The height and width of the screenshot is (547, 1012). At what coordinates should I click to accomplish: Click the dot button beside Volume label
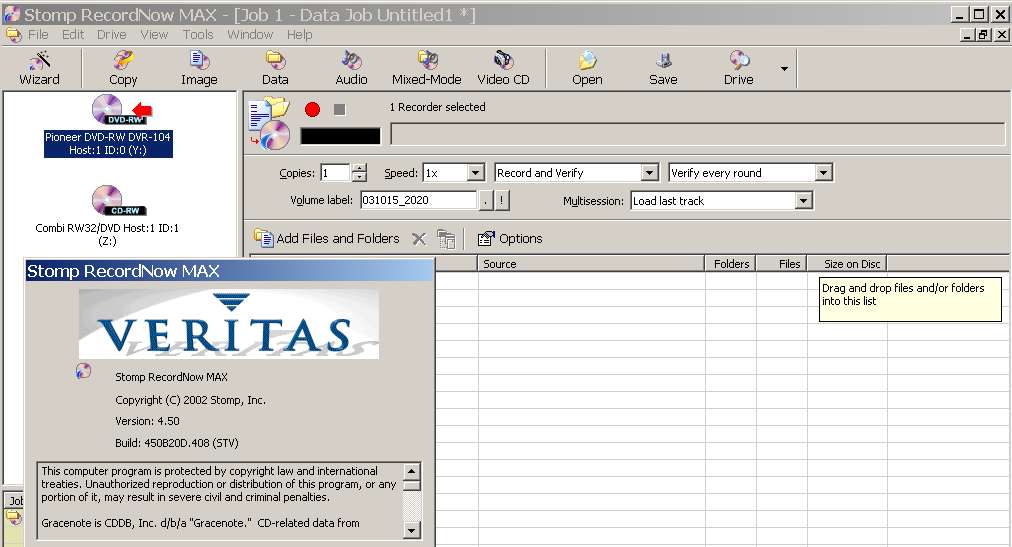(486, 200)
